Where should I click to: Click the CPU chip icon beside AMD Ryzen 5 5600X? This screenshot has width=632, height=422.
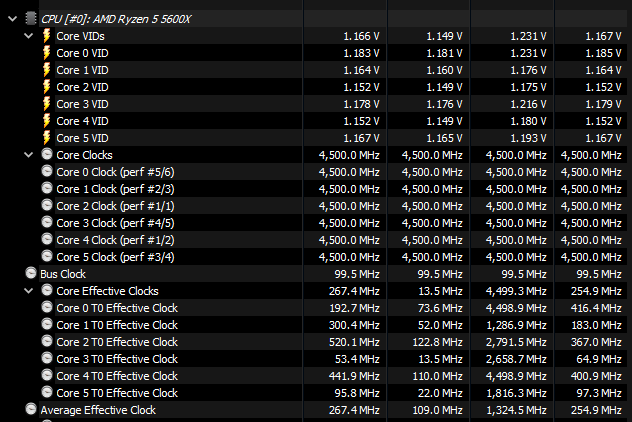[31, 19]
